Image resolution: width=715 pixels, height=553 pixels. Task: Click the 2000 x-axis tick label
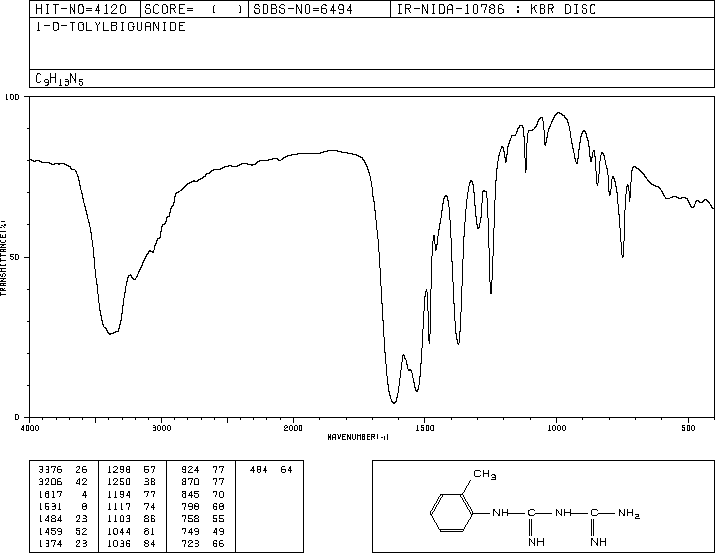(x=293, y=428)
